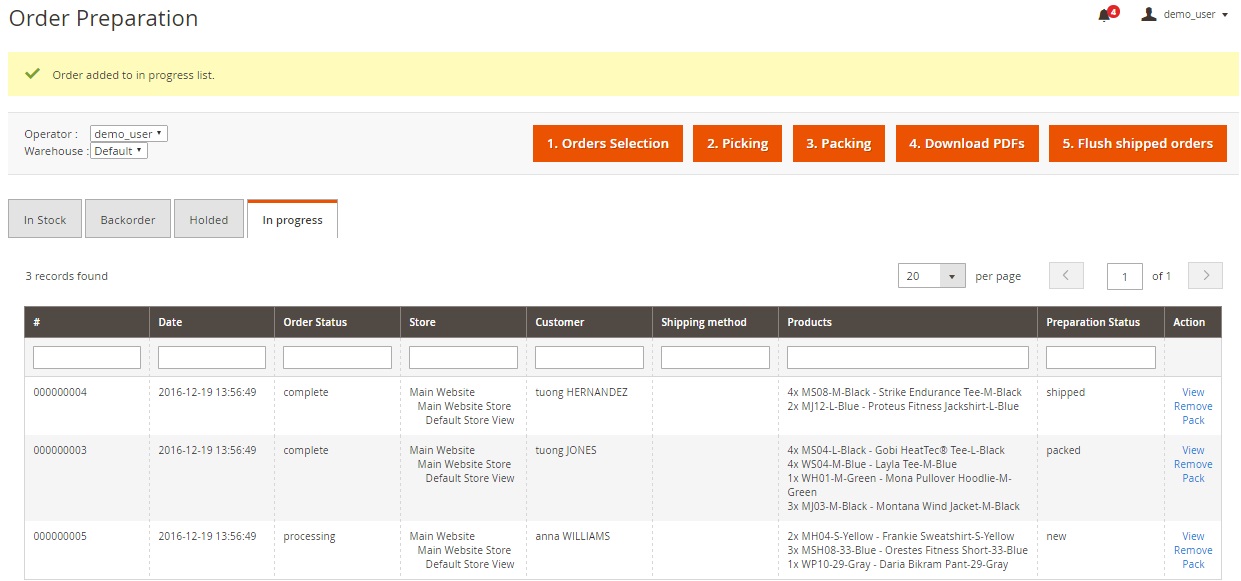The image size is (1241, 581).
Task: Open the Operator dropdown
Action: pos(128,134)
